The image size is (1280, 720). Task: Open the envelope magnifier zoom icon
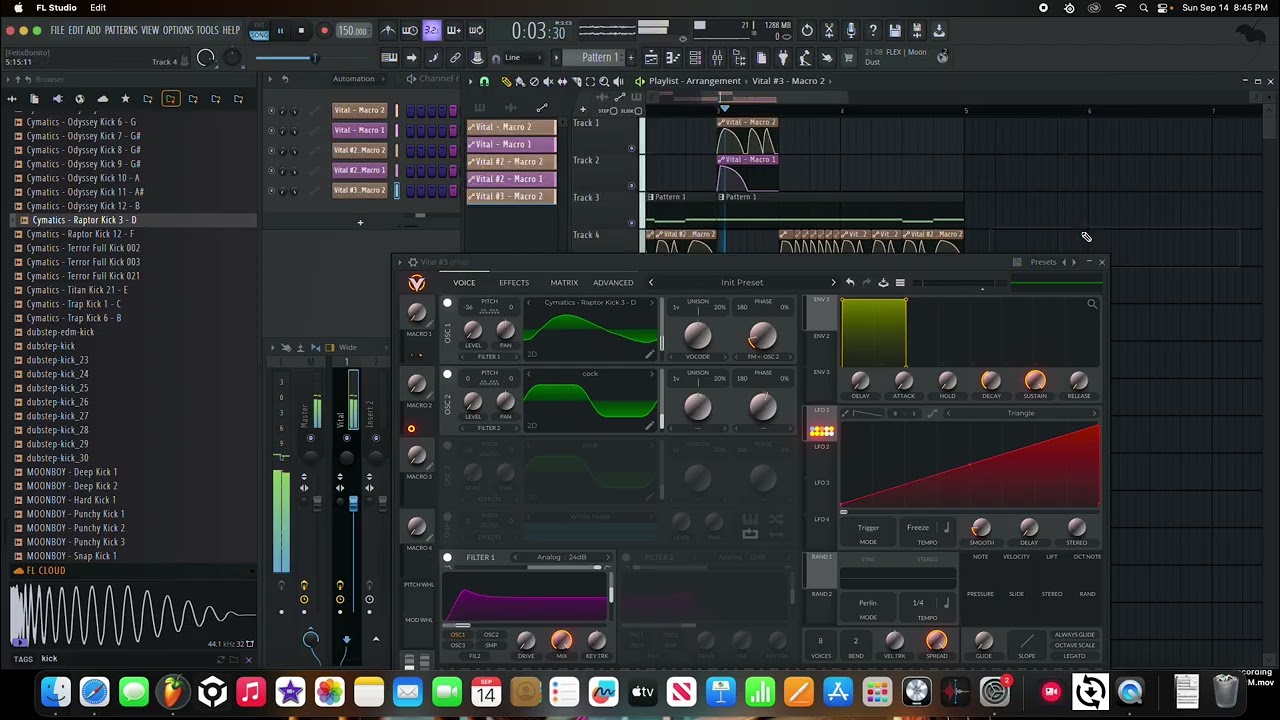1092,304
